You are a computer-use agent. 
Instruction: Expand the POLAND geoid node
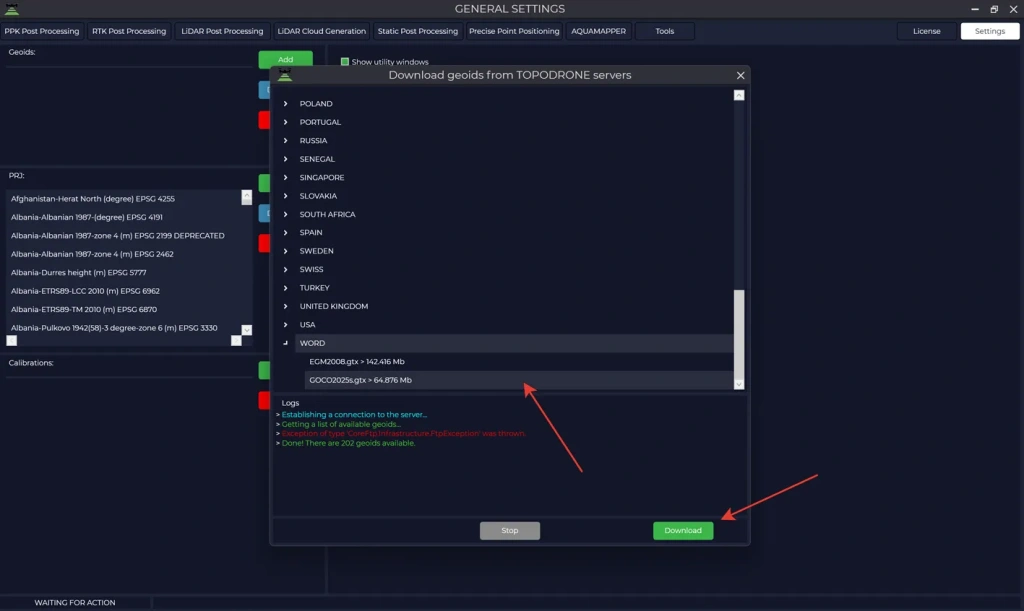[286, 104]
